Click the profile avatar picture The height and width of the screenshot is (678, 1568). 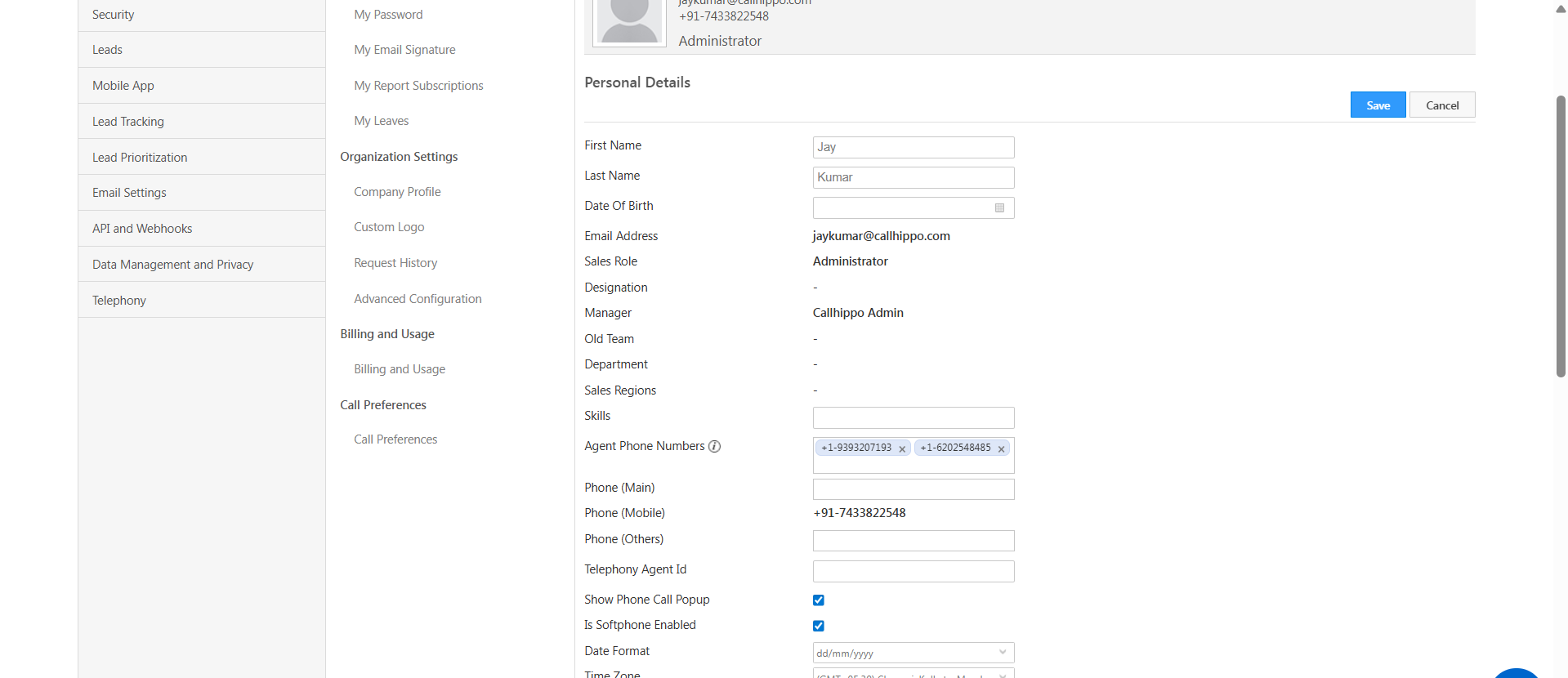pos(629,22)
